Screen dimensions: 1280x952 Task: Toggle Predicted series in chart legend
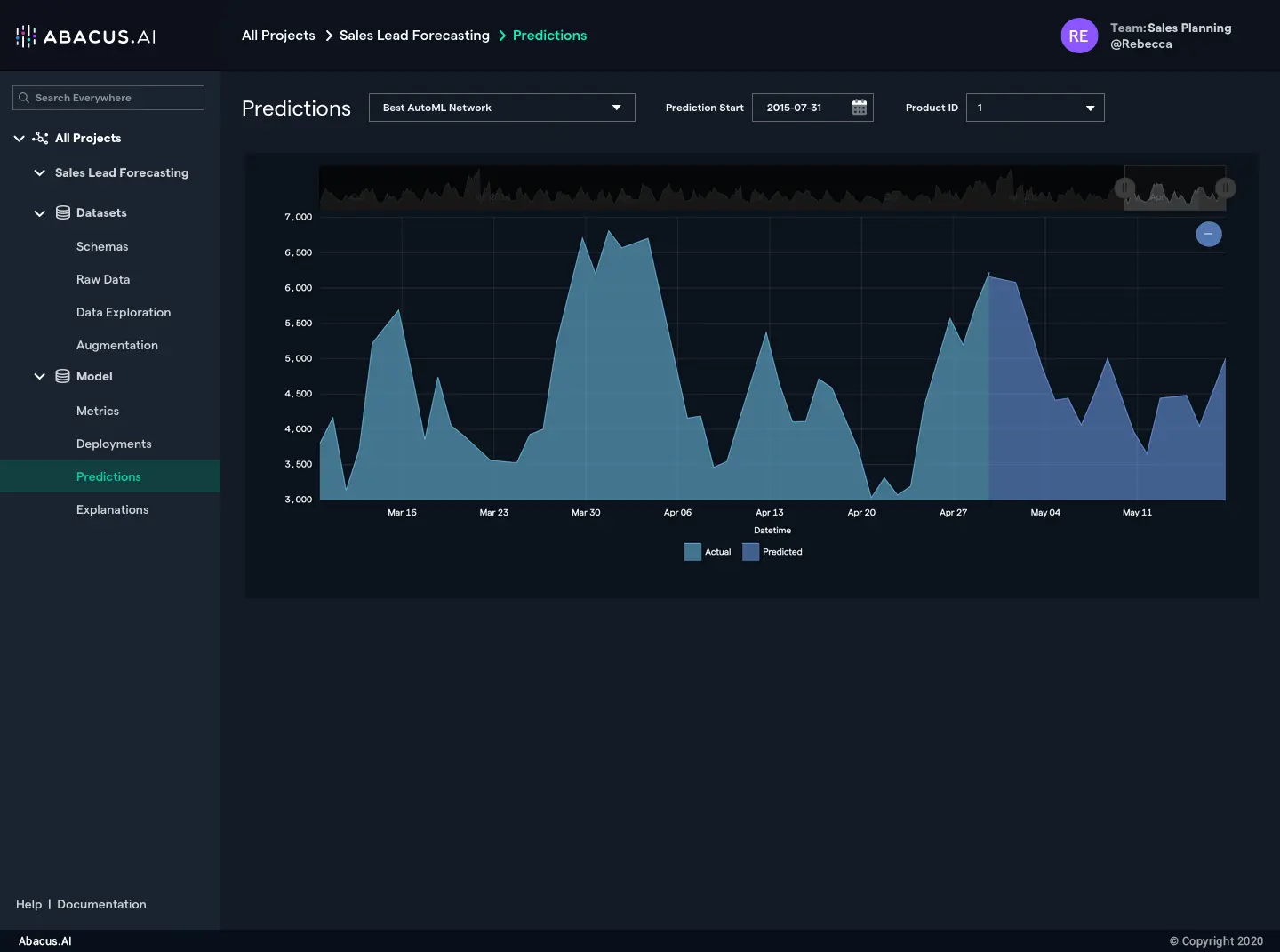772,552
